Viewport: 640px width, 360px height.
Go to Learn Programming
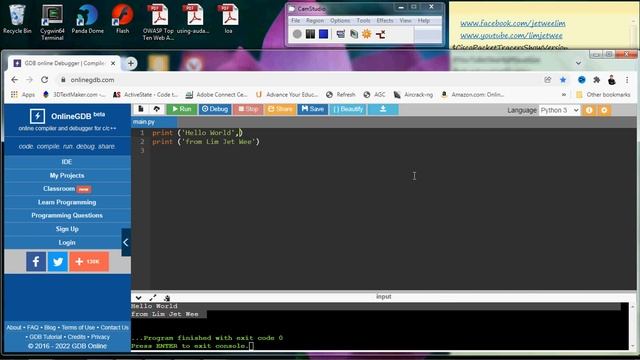coord(67,202)
